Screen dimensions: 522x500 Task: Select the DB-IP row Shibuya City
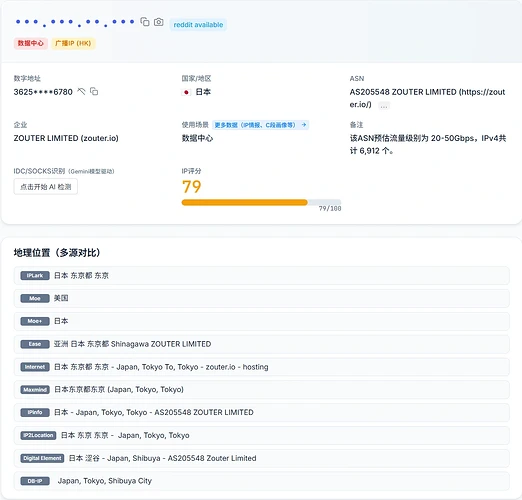point(262,481)
